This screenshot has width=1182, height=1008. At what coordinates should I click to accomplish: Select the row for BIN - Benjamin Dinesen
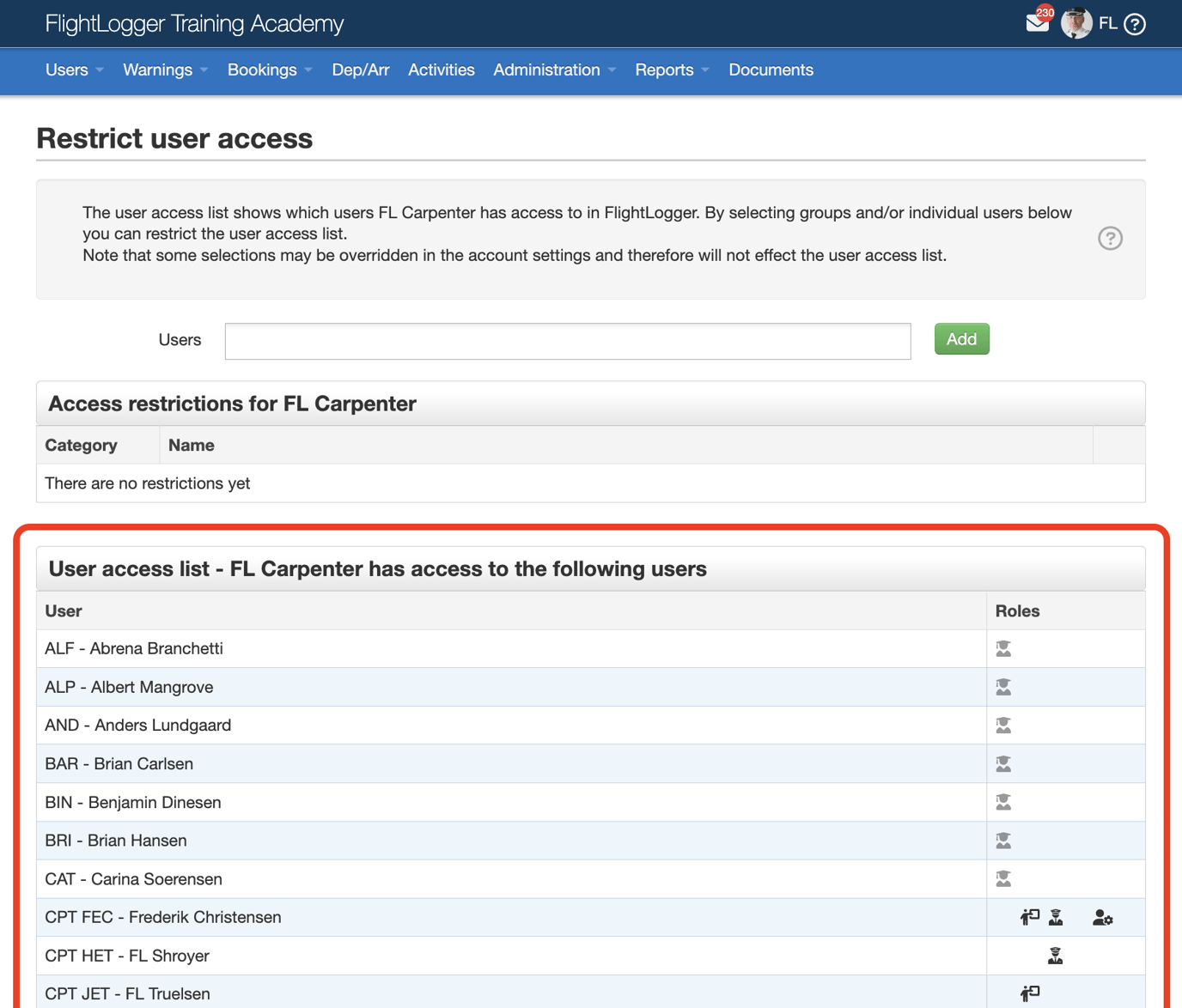click(511, 802)
